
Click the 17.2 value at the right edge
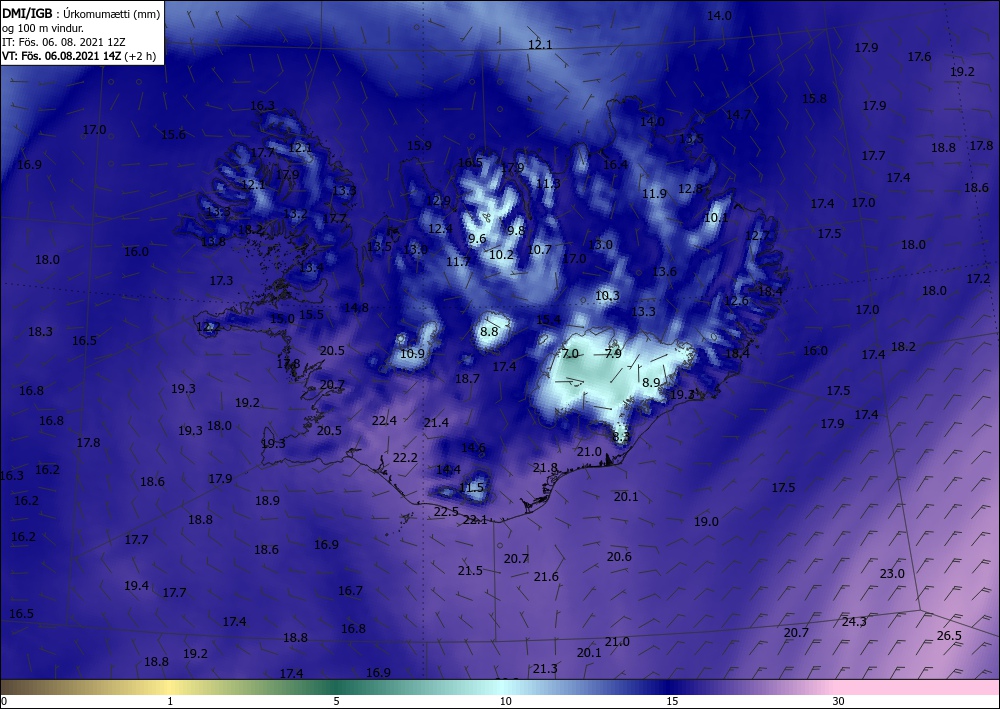coord(979,279)
